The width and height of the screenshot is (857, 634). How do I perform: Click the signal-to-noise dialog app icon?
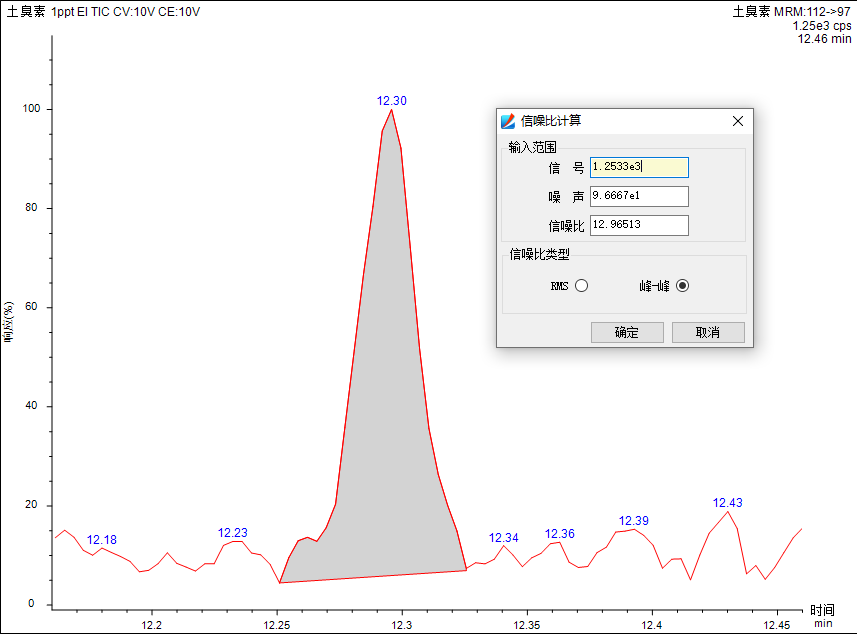pyautogui.click(x=508, y=121)
